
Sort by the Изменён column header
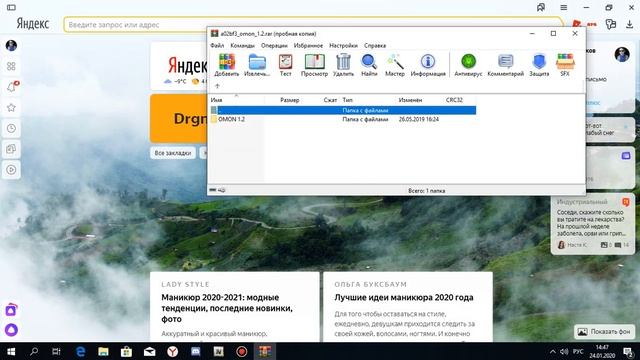pyautogui.click(x=411, y=100)
